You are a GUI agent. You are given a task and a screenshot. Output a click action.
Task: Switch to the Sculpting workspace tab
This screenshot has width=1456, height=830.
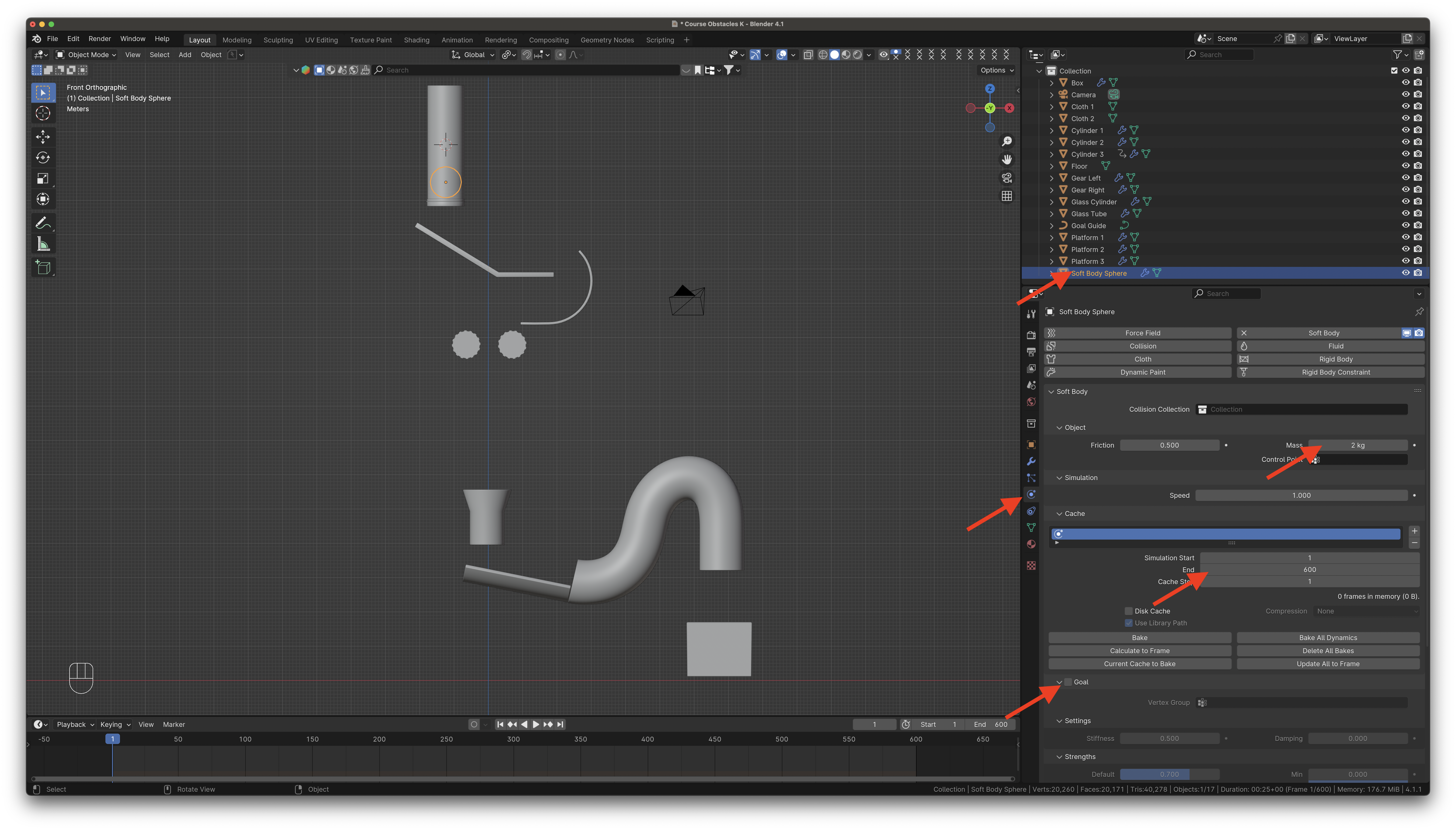tap(278, 40)
